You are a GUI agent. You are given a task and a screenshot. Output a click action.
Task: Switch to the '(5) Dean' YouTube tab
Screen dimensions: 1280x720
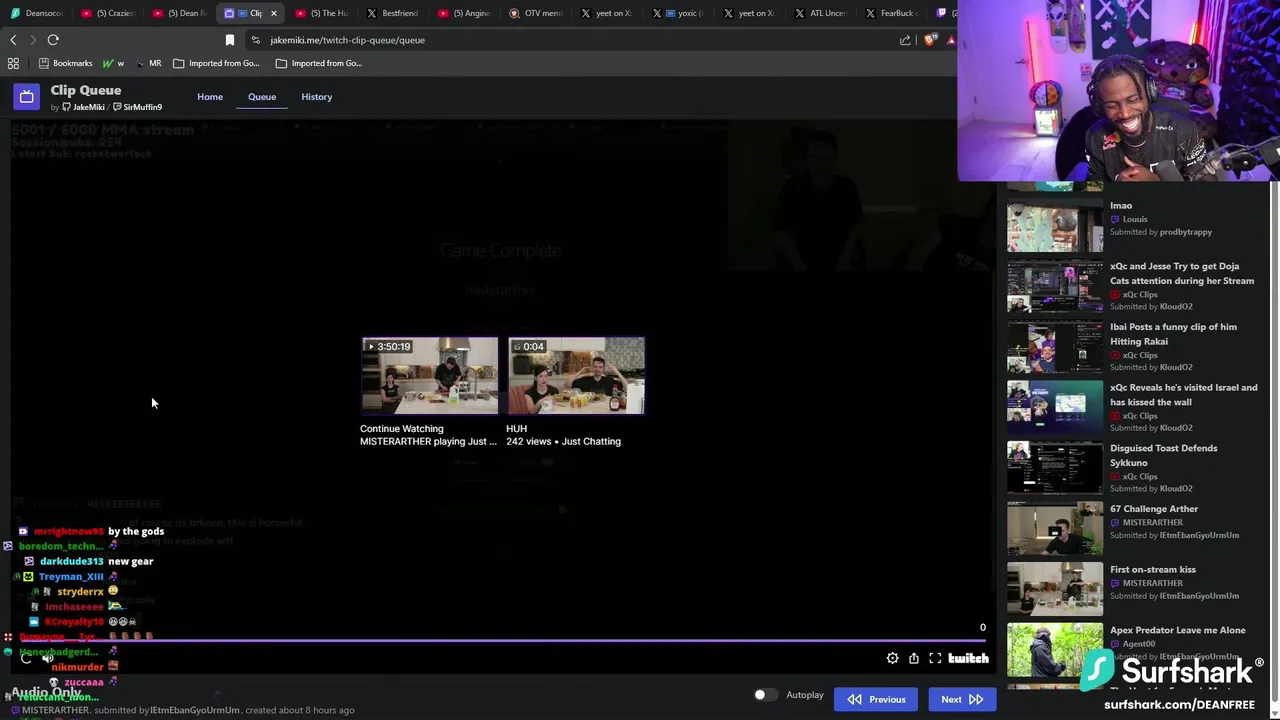tap(180, 13)
